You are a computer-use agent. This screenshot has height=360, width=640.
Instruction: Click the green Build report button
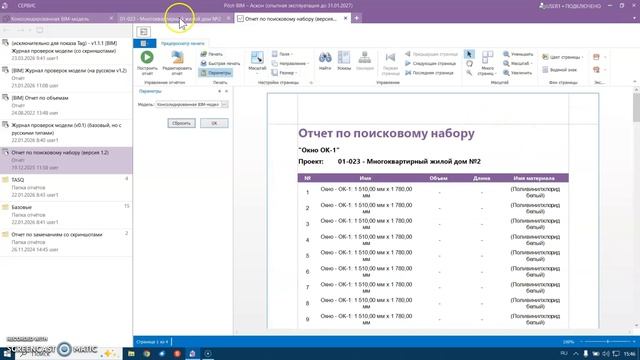tap(147, 62)
